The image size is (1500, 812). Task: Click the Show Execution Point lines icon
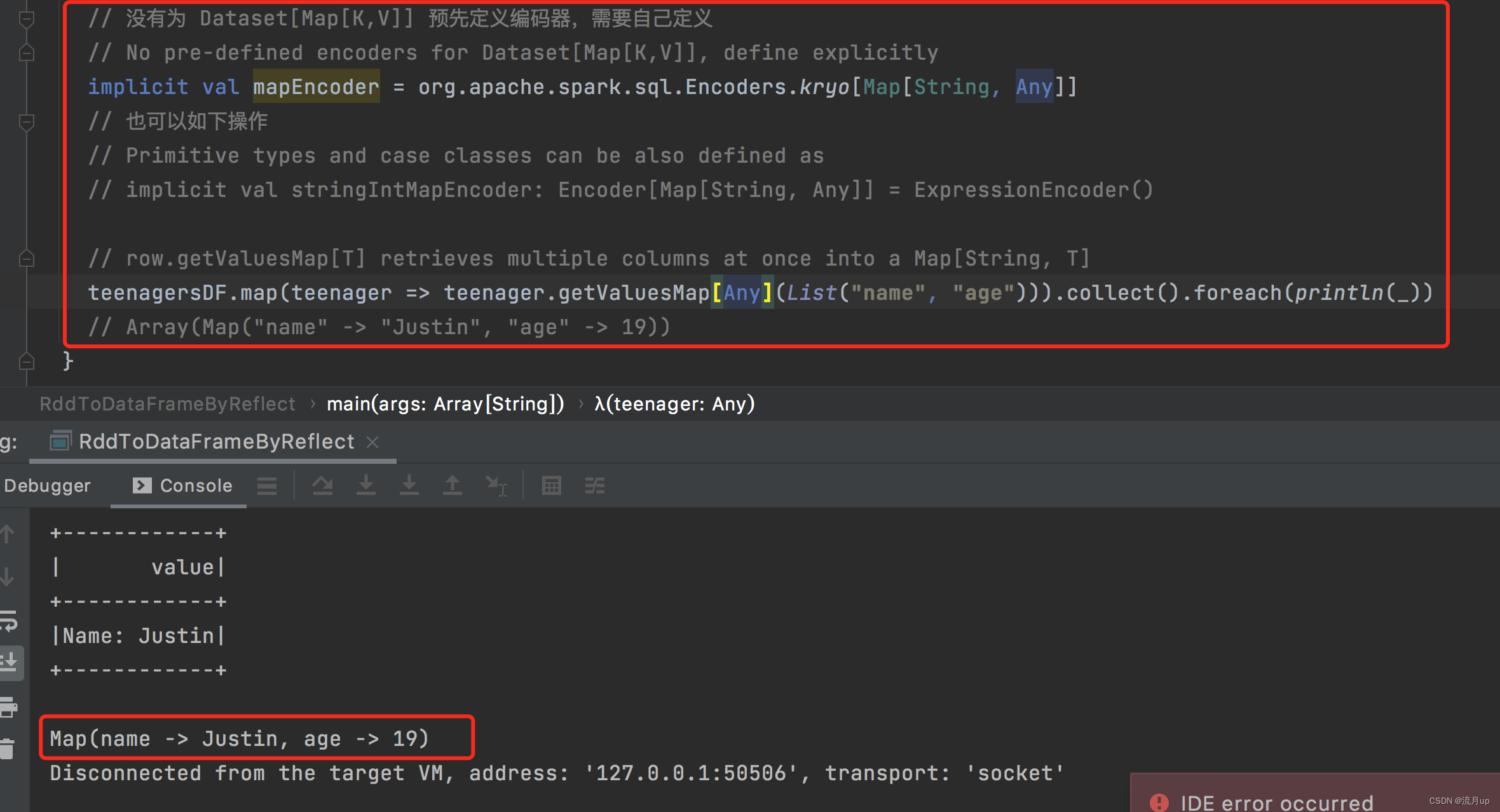[267, 486]
